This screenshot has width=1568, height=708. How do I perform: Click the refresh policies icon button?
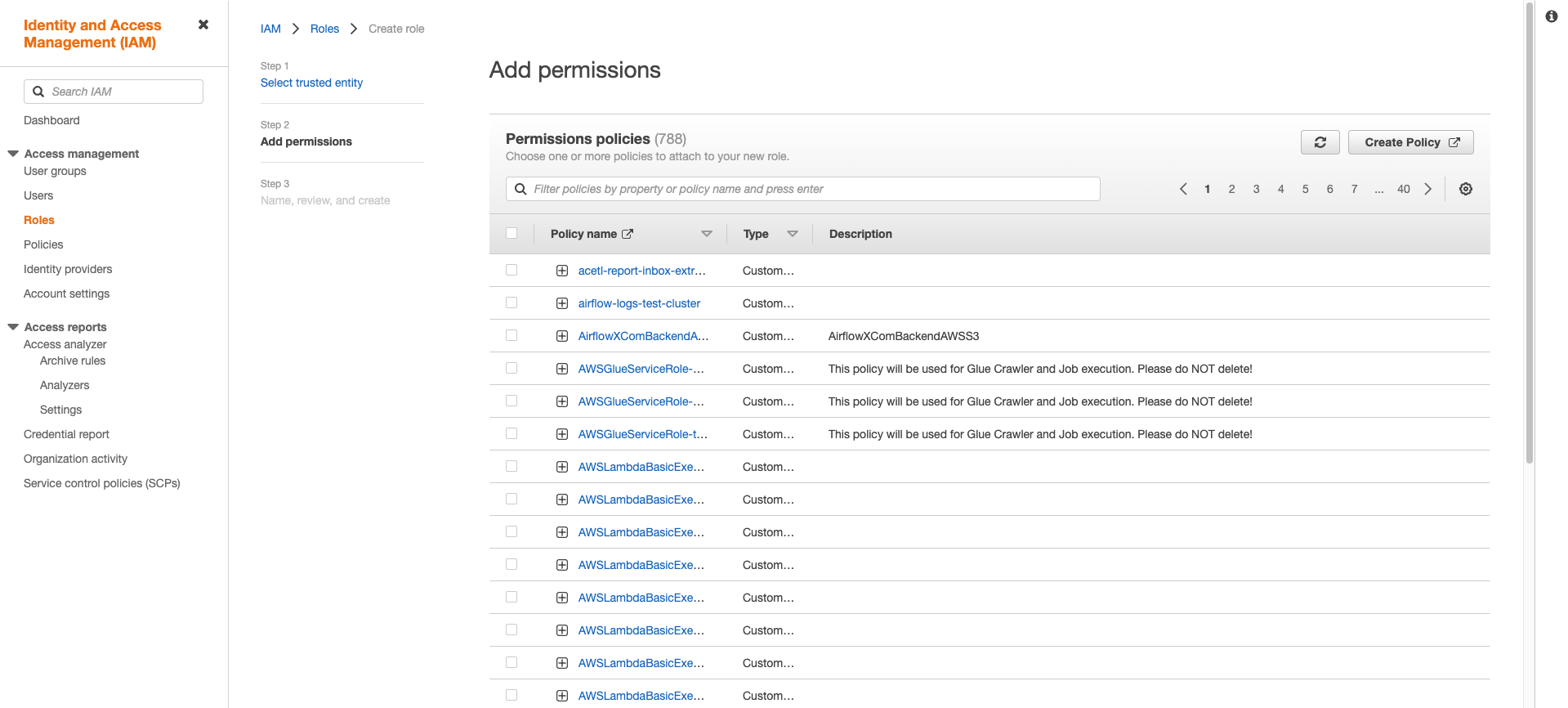[x=1320, y=142]
